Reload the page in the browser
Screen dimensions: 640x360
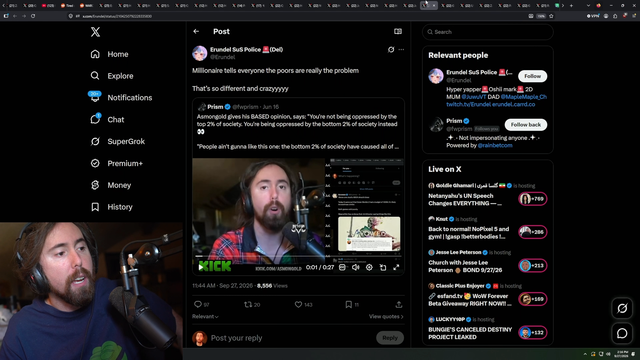tap(33, 16)
